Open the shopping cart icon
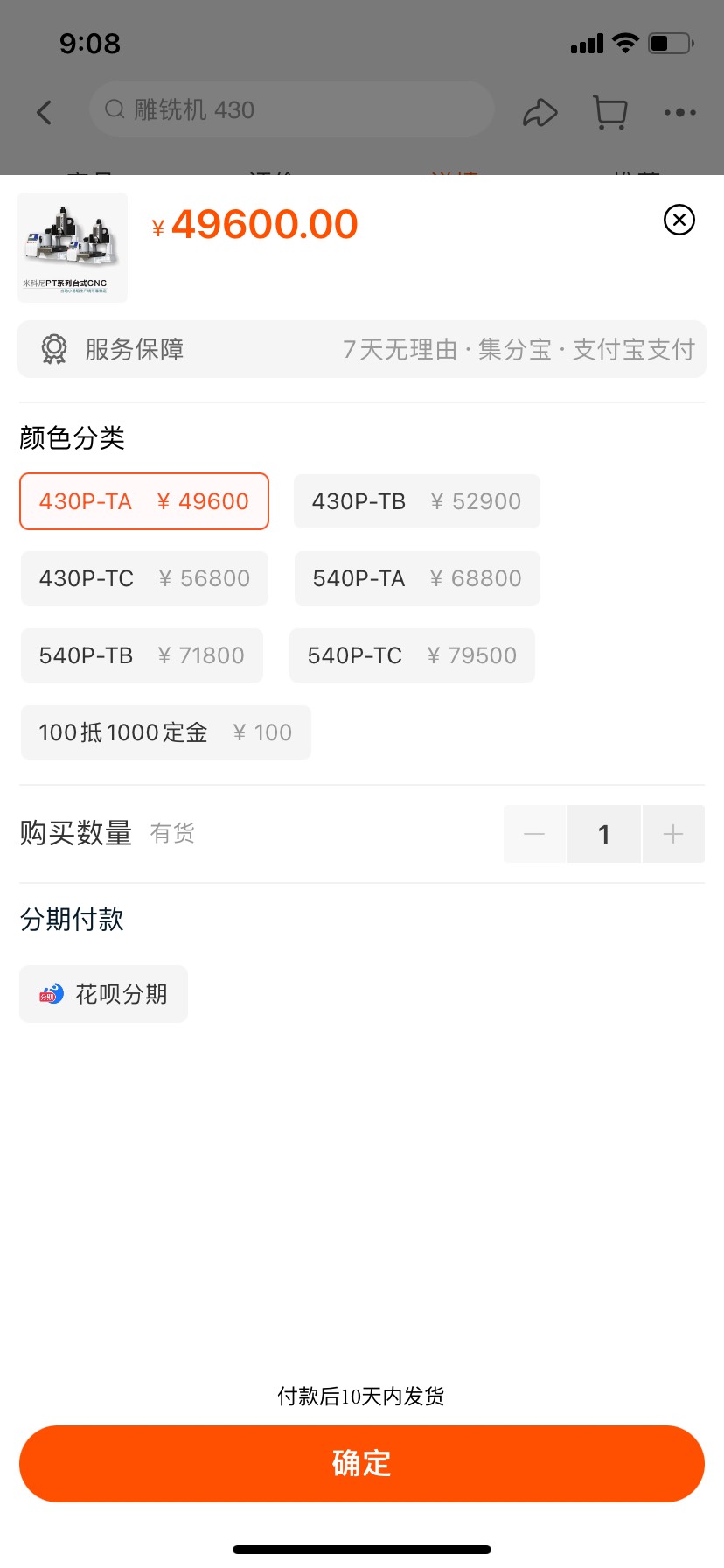Screen dimensions: 724x1568 (609, 112)
